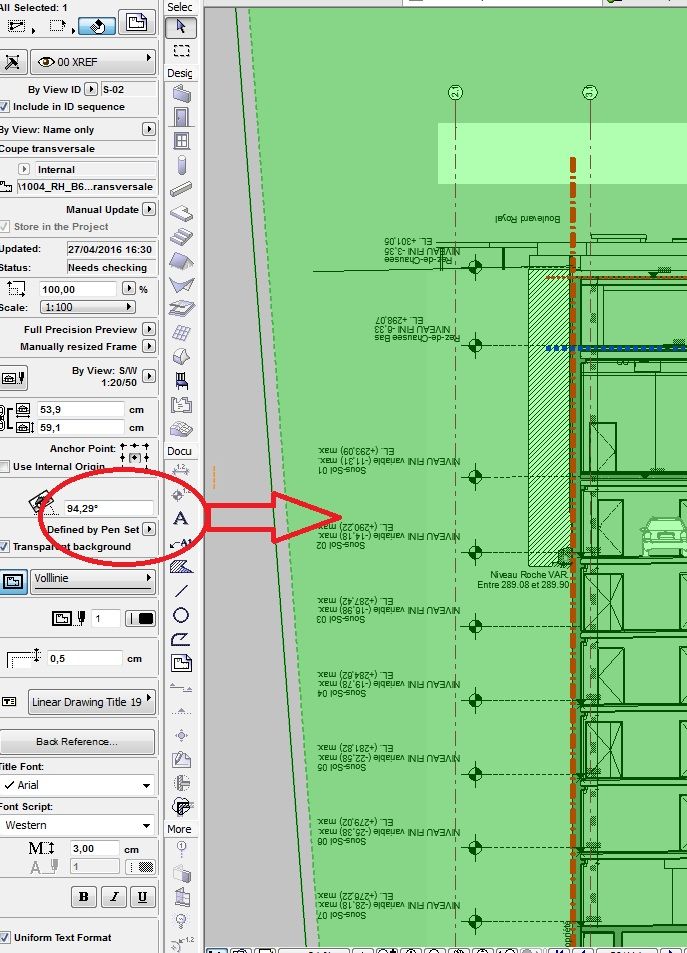Image resolution: width=687 pixels, height=953 pixels.
Task: Click the 53,9 cm width field
Action: (81, 410)
